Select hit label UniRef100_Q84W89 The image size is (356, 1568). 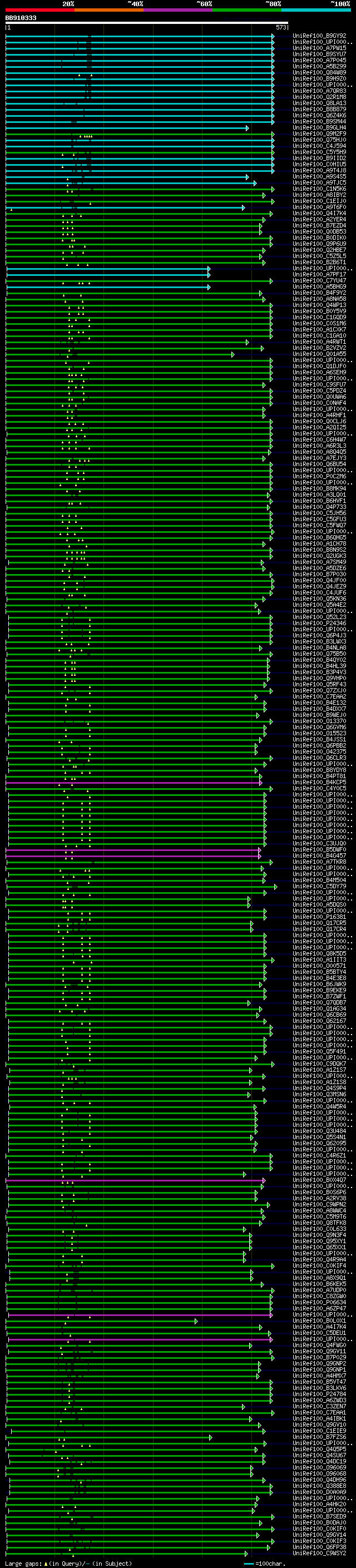[319, 72]
